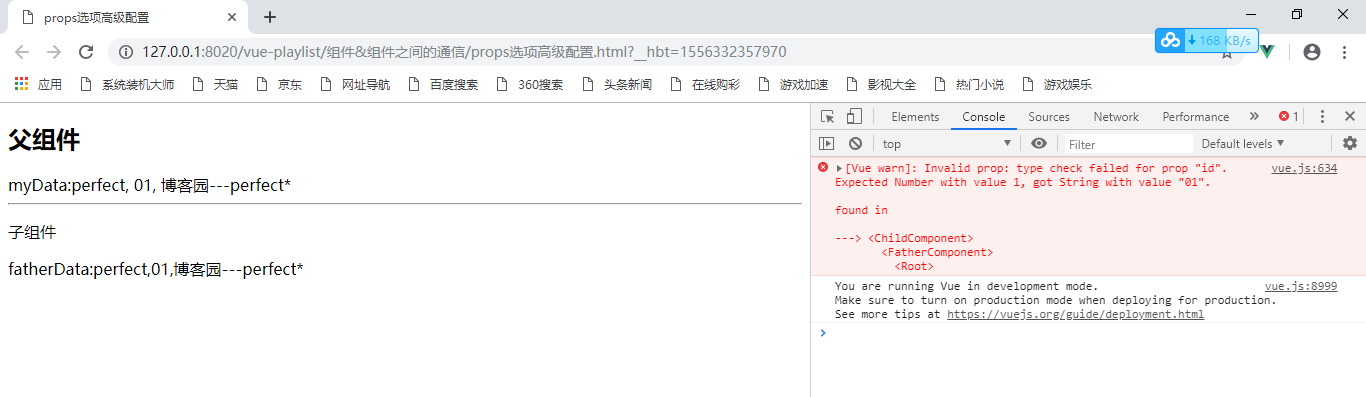1366x397 pixels.
Task: Click the <FatherComponent> trace line
Action: (x=937, y=252)
